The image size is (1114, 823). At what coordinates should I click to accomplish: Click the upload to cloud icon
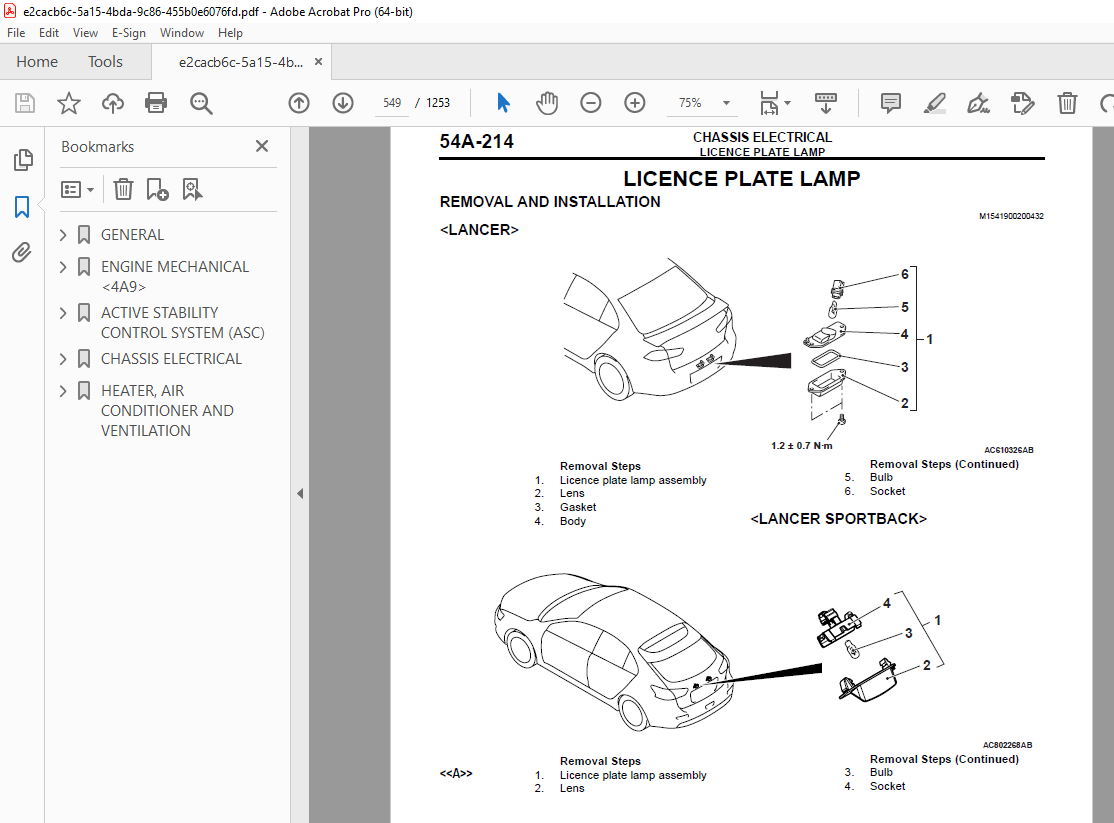[112, 103]
